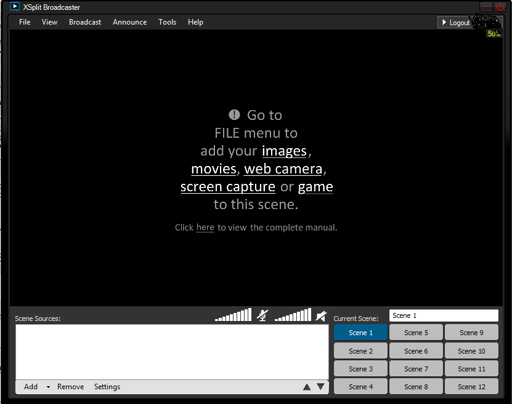
Task: Follow the screen capture link
Action: 228,187
